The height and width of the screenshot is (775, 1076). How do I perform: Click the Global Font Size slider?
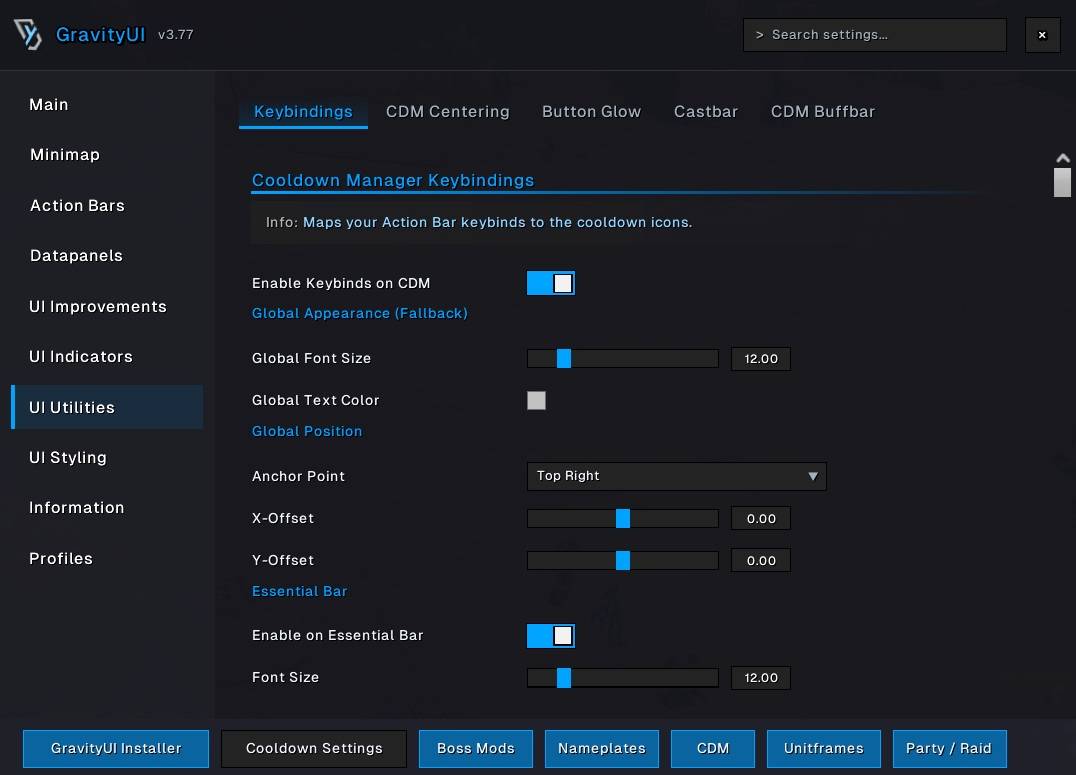coord(622,358)
